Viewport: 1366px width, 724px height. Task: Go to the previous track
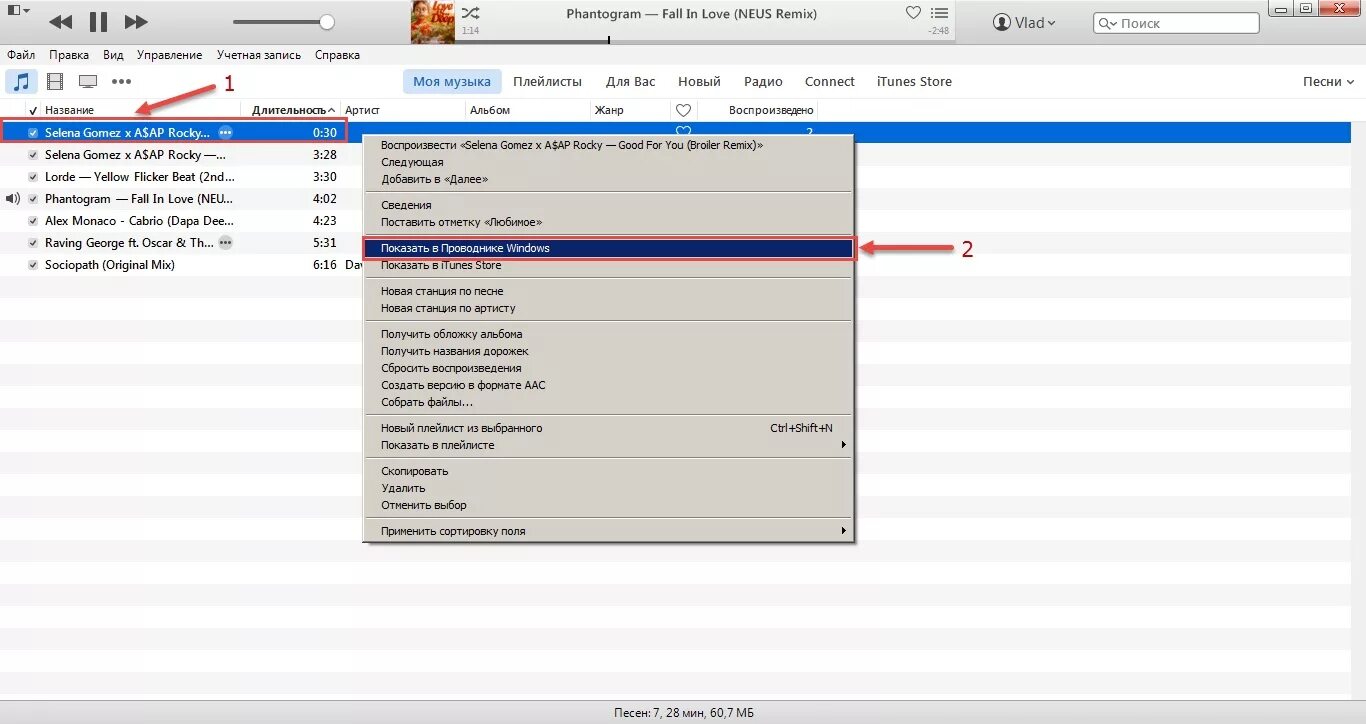tap(60, 21)
